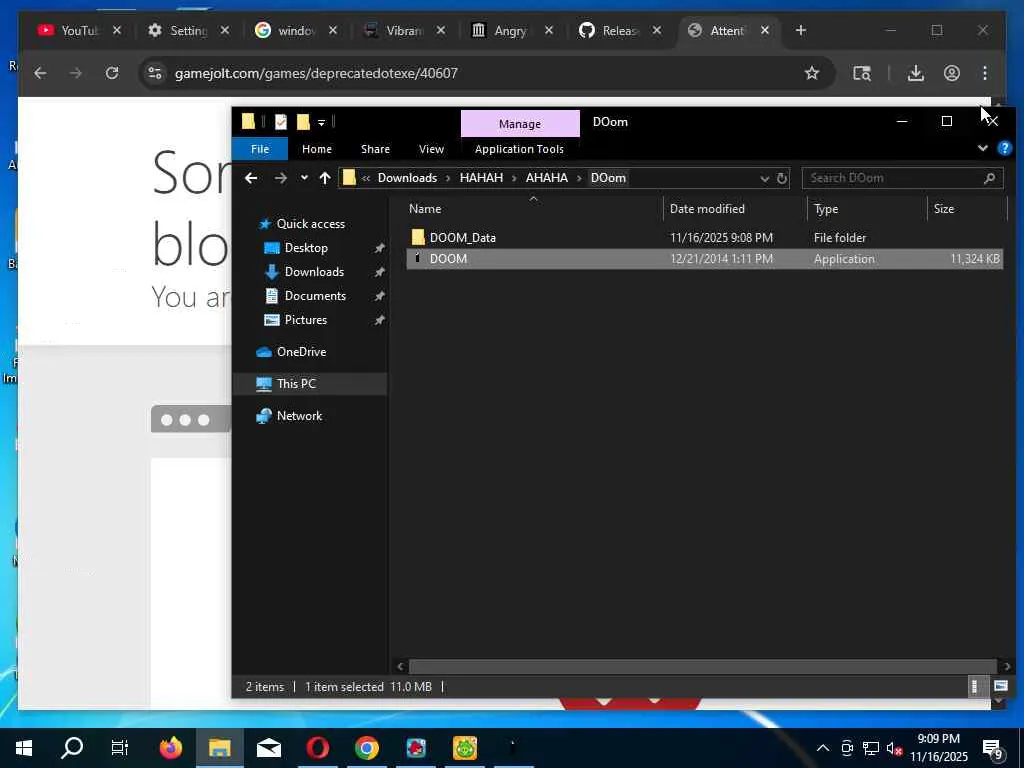Open taskbar Search magnifier

coord(72,748)
